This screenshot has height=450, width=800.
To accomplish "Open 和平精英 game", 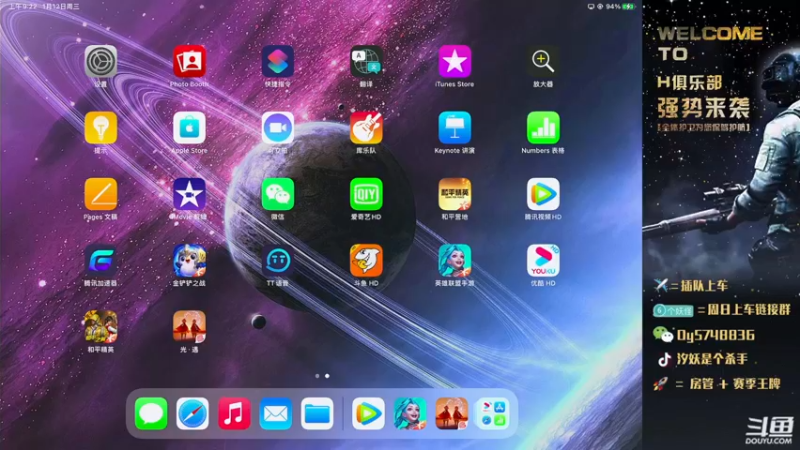I will (101, 327).
